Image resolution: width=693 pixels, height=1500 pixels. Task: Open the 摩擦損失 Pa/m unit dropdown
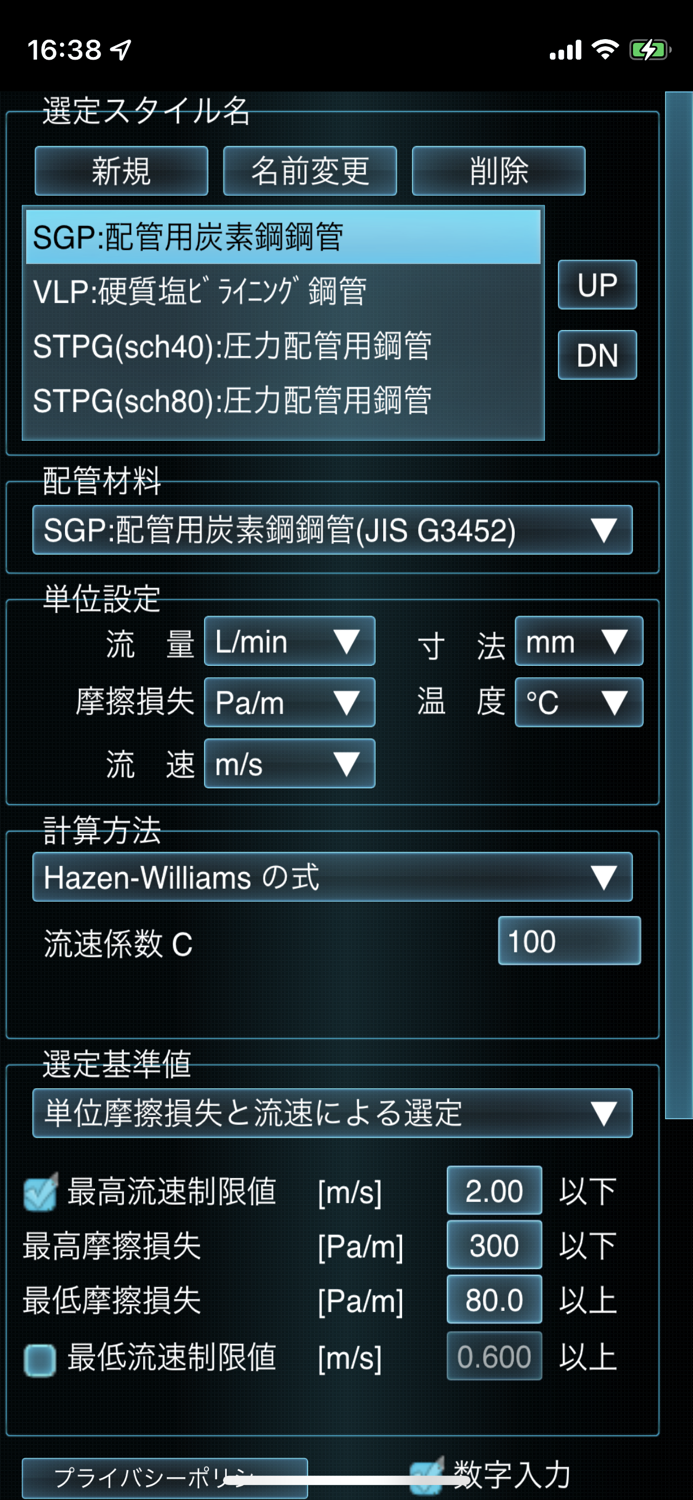290,702
